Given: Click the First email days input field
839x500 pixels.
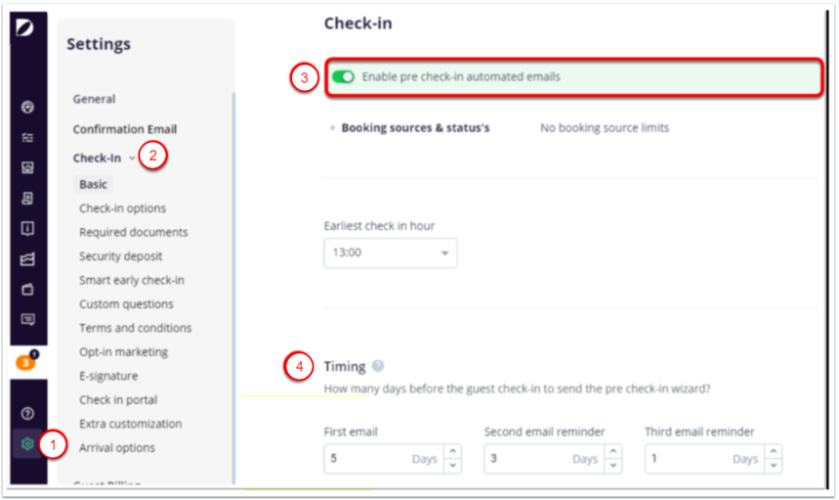Looking at the screenshot, I should pos(365,459).
